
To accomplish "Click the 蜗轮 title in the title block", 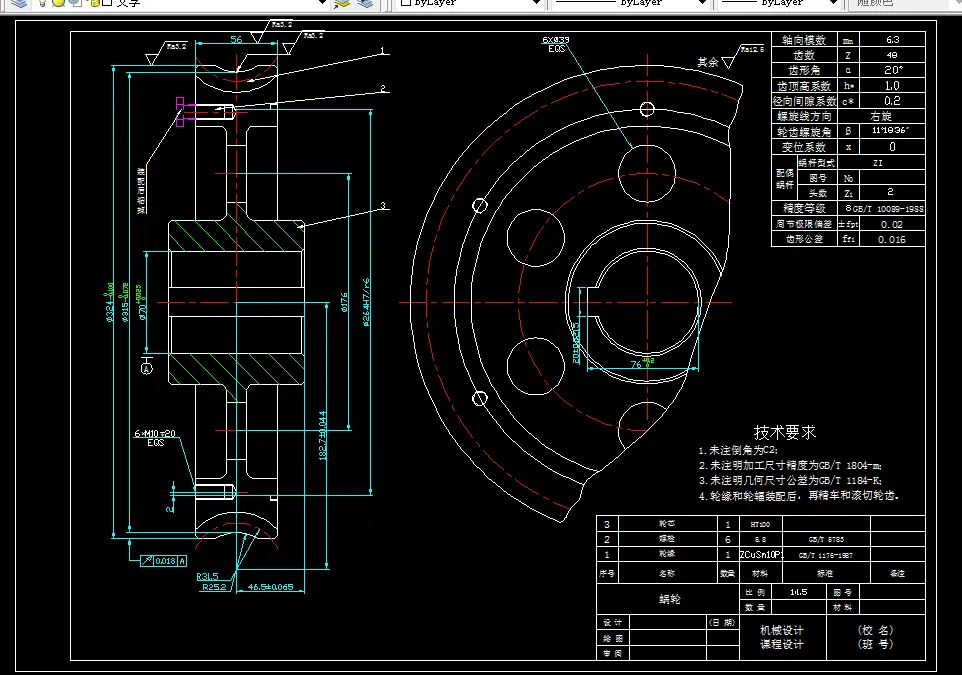I will [669, 599].
